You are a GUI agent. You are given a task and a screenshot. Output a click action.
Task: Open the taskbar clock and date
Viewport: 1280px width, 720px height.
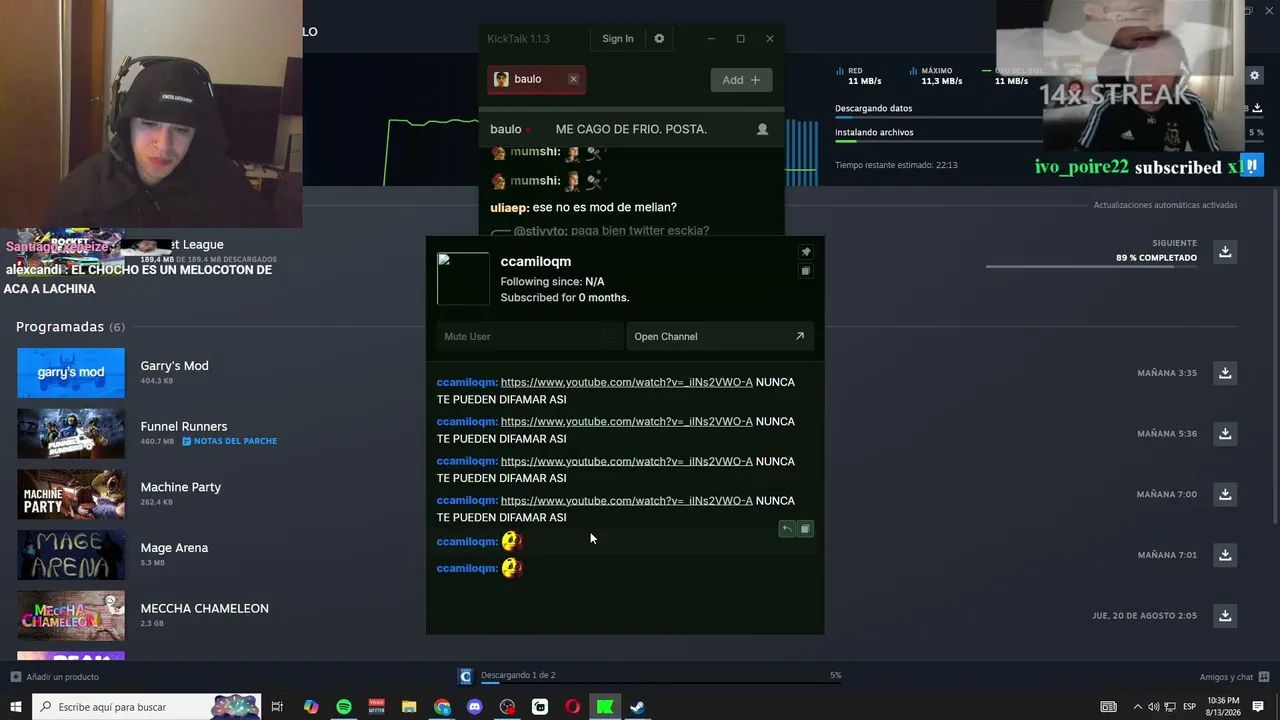1223,707
